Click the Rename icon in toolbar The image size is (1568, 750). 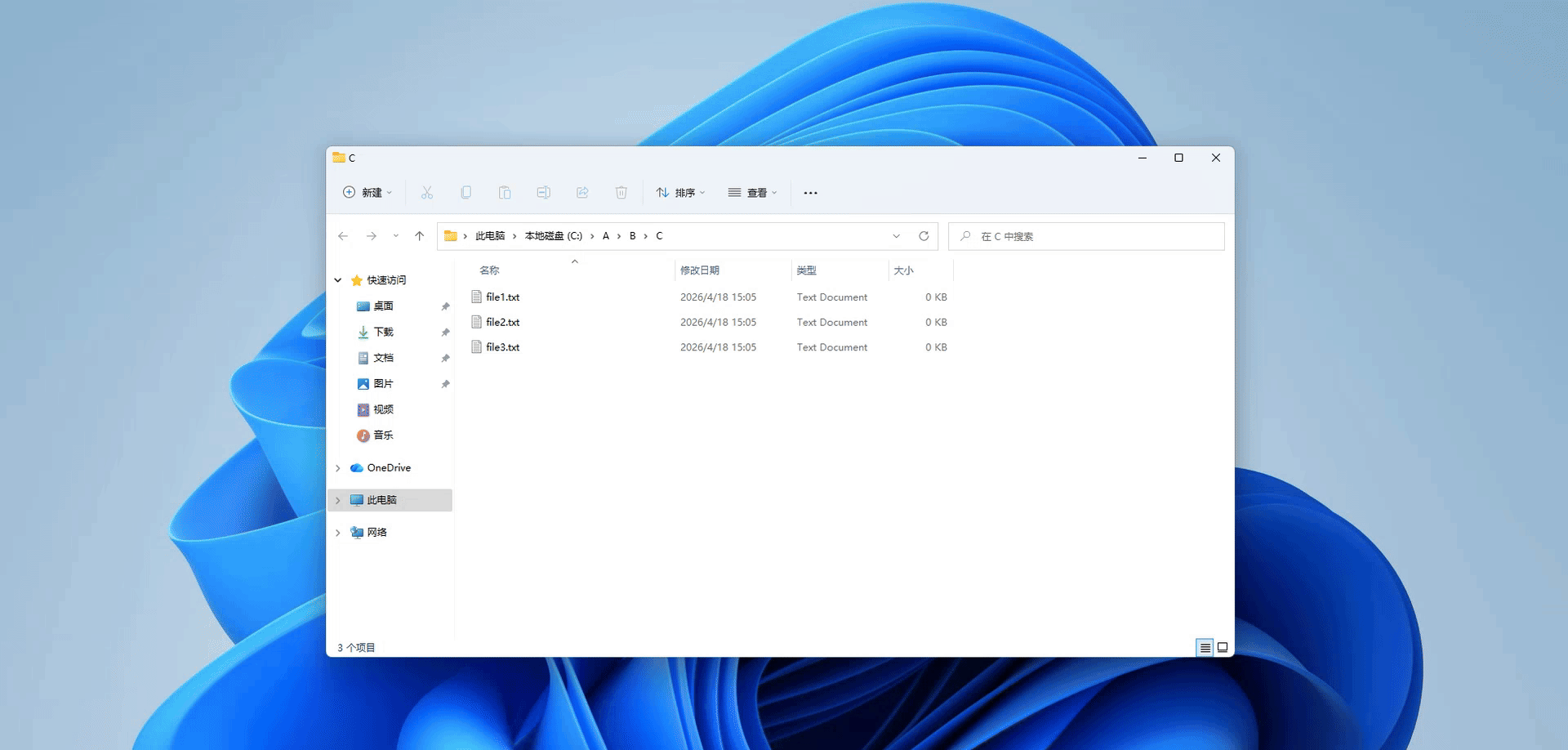point(543,193)
